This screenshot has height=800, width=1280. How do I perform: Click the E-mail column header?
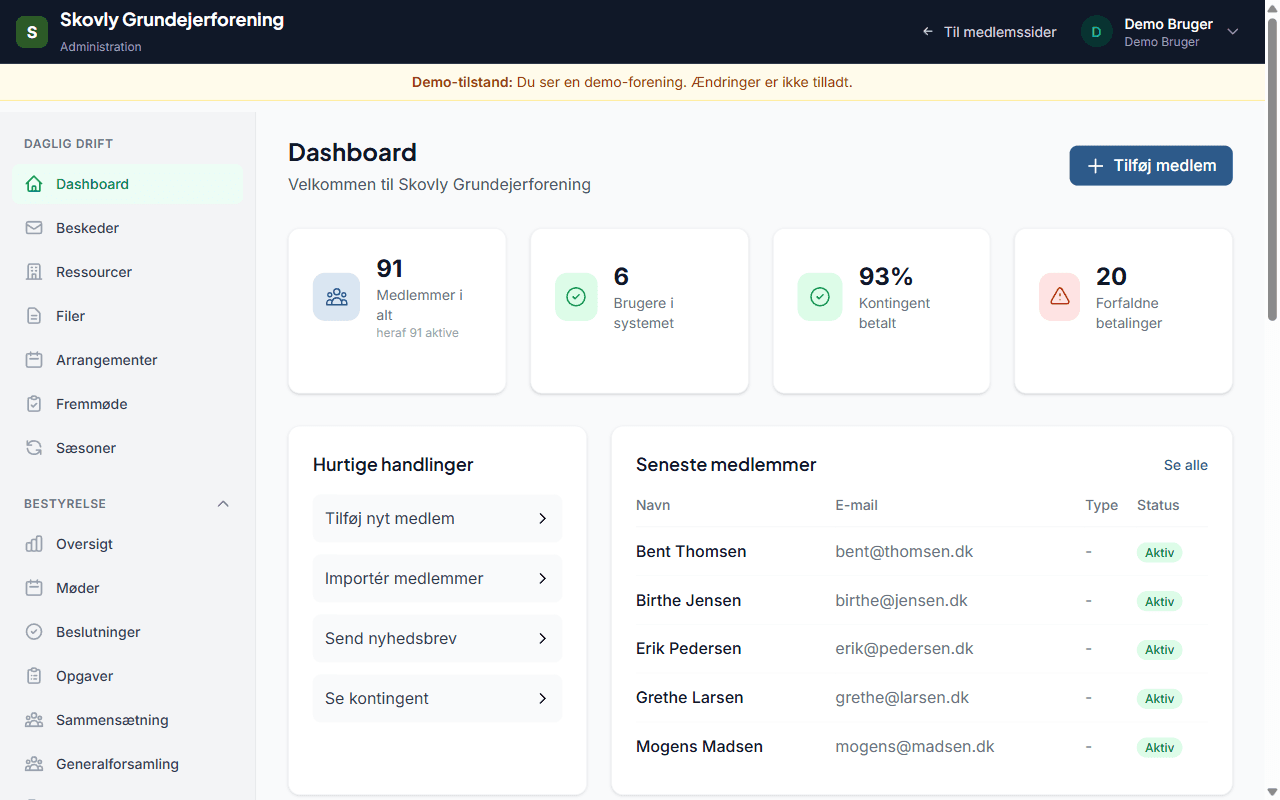coord(857,505)
